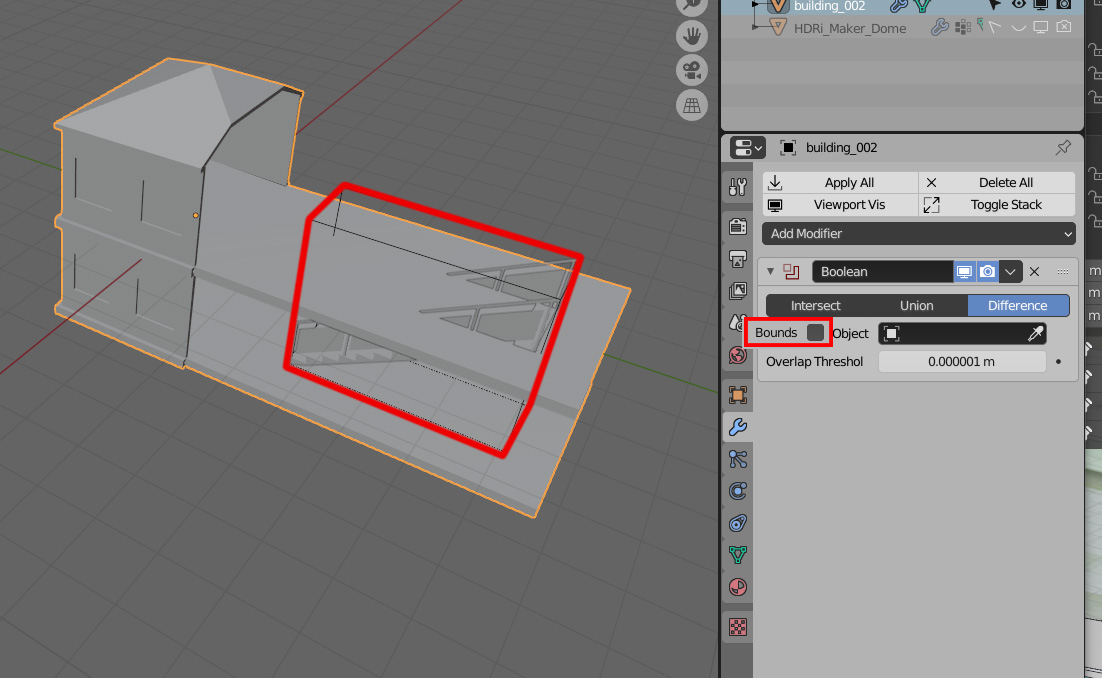Click the animate dot beside Overlap Threshold

(x=1058, y=362)
